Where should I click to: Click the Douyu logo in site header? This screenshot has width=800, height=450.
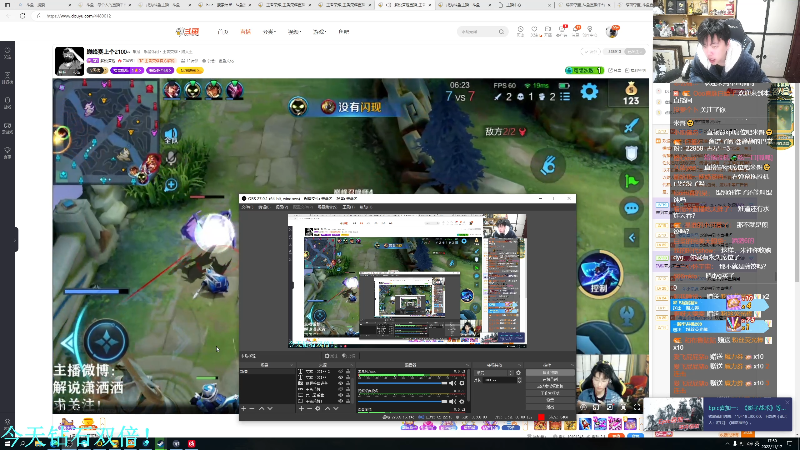click(x=187, y=32)
